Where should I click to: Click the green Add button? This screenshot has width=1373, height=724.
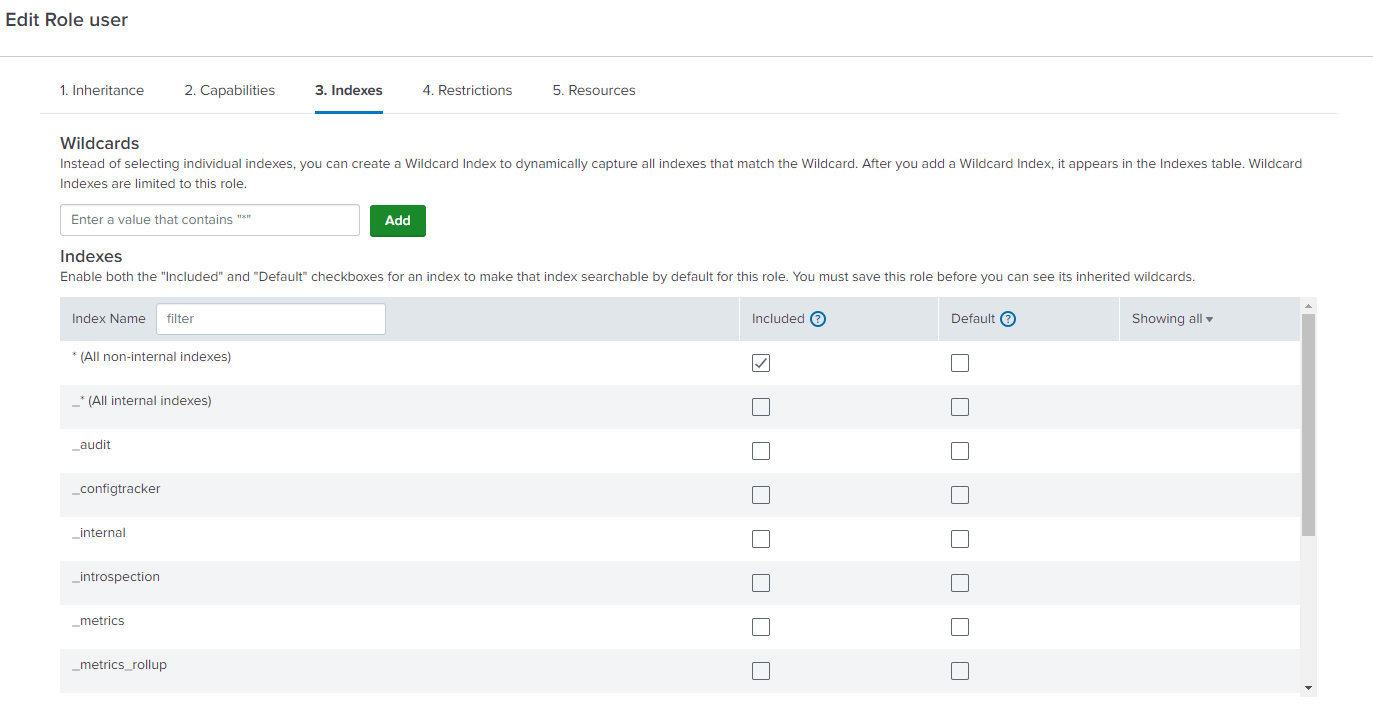coord(398,221)
